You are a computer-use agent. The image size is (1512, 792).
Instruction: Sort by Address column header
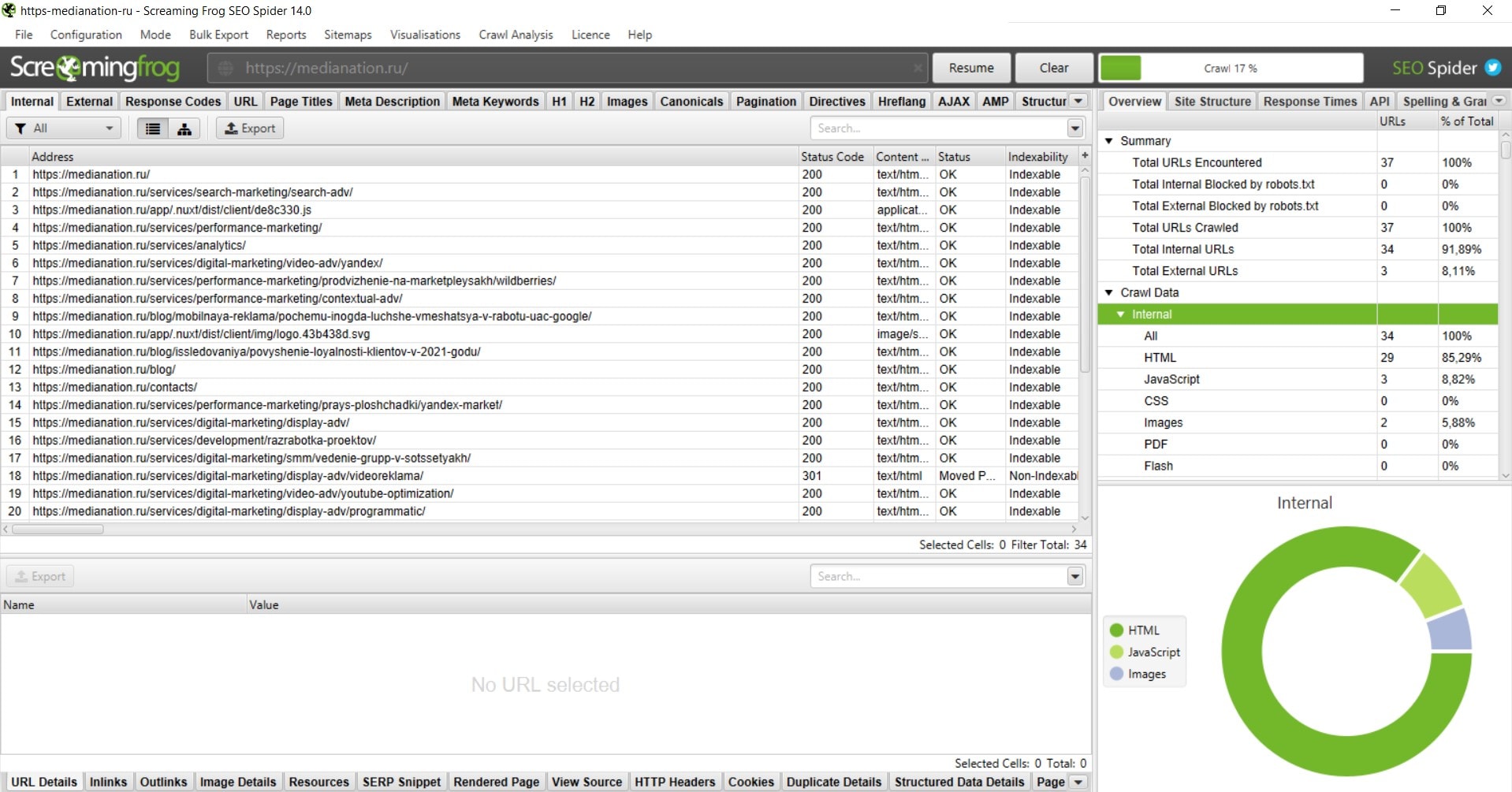pos(413,157)
